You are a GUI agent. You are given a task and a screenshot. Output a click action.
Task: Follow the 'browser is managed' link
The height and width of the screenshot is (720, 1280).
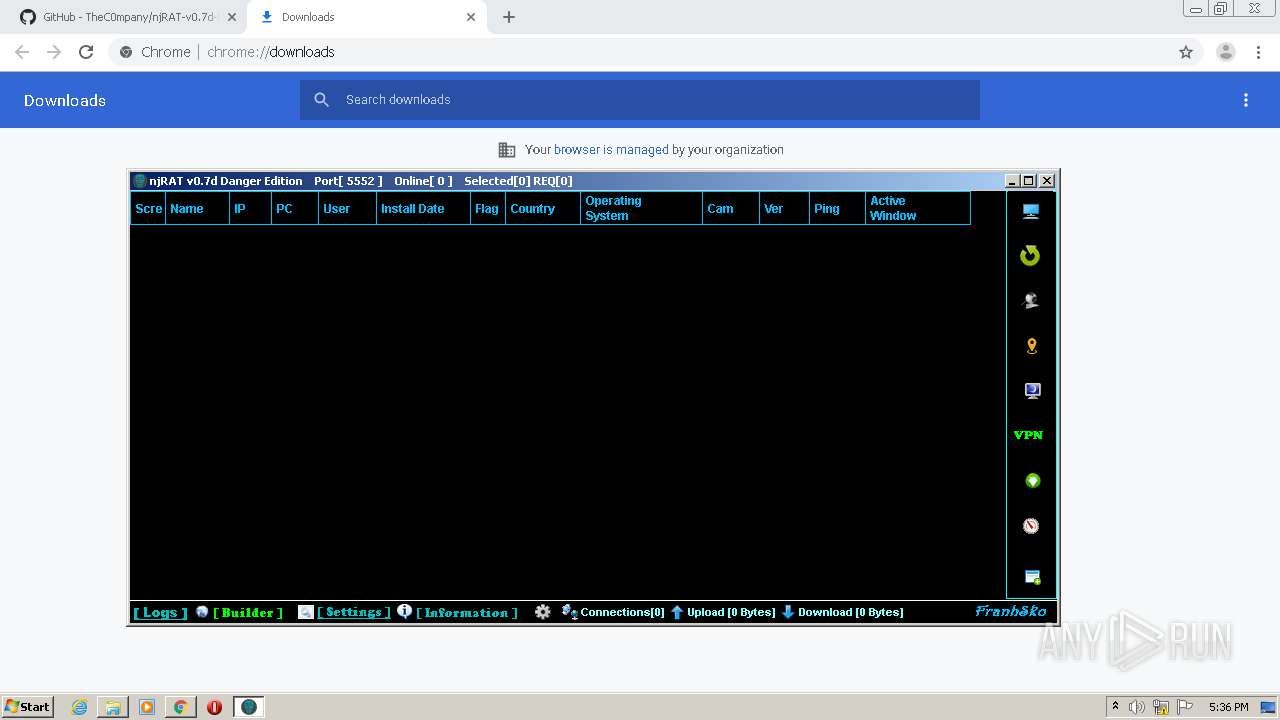[x=611, y=150]
